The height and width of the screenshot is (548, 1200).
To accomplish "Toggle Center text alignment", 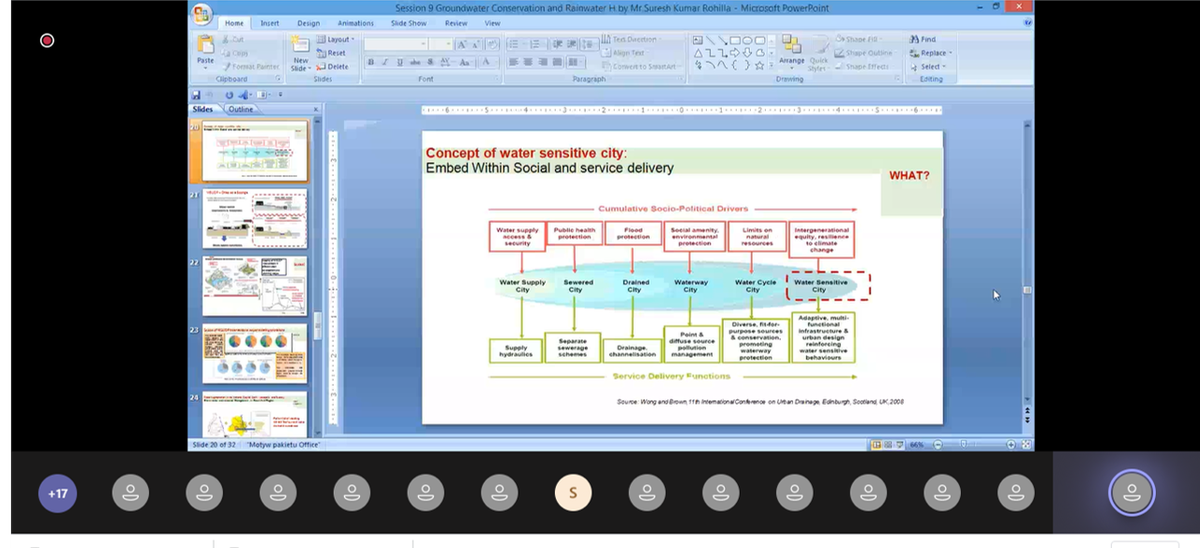I will (528, 62).
